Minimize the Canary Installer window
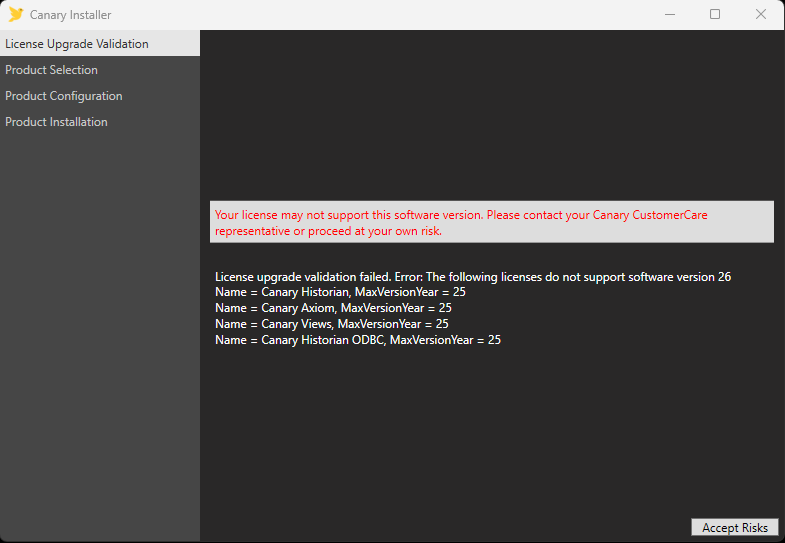 click(670, 15)
